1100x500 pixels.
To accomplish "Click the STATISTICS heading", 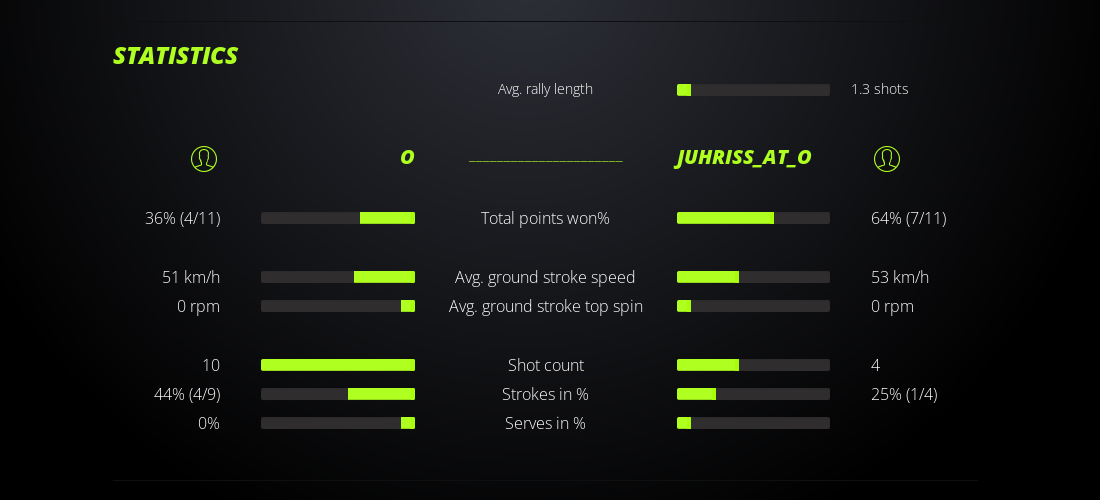I will 175,56.
